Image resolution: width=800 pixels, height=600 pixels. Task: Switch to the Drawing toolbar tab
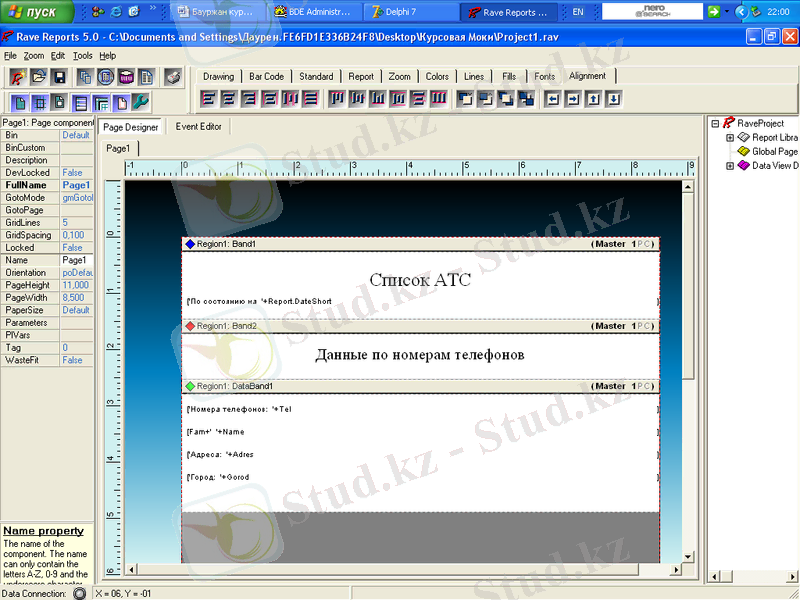coord(218,77)
